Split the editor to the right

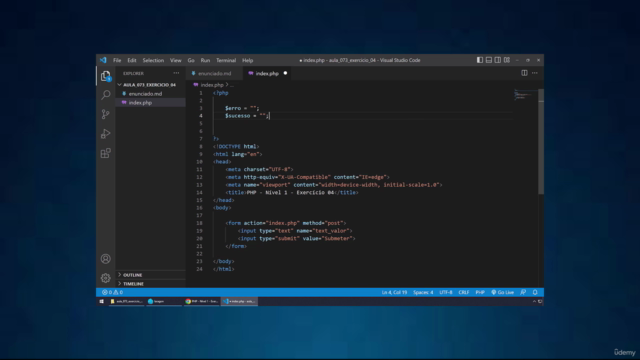pyautogui.click(x=524, y=73)
